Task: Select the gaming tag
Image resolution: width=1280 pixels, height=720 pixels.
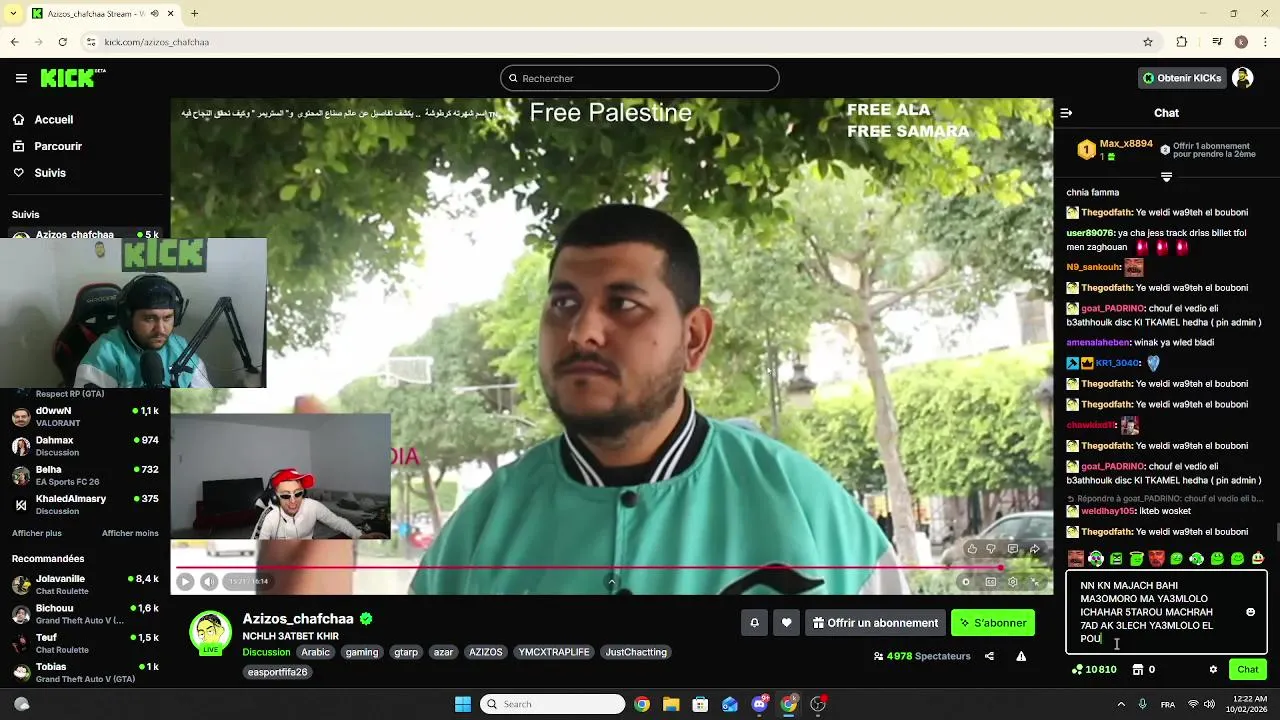Action: click(x=362, y=652)
